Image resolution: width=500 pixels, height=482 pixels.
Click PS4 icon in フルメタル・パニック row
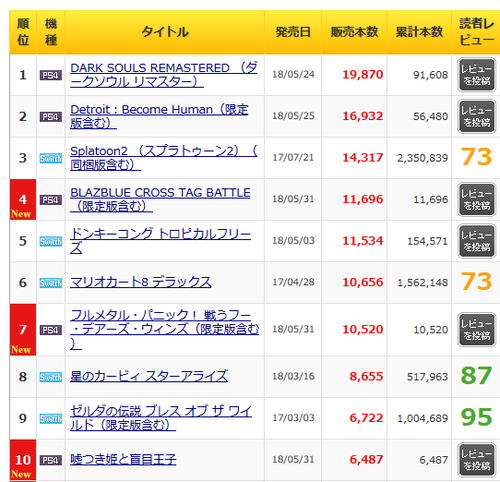point(51,330)
